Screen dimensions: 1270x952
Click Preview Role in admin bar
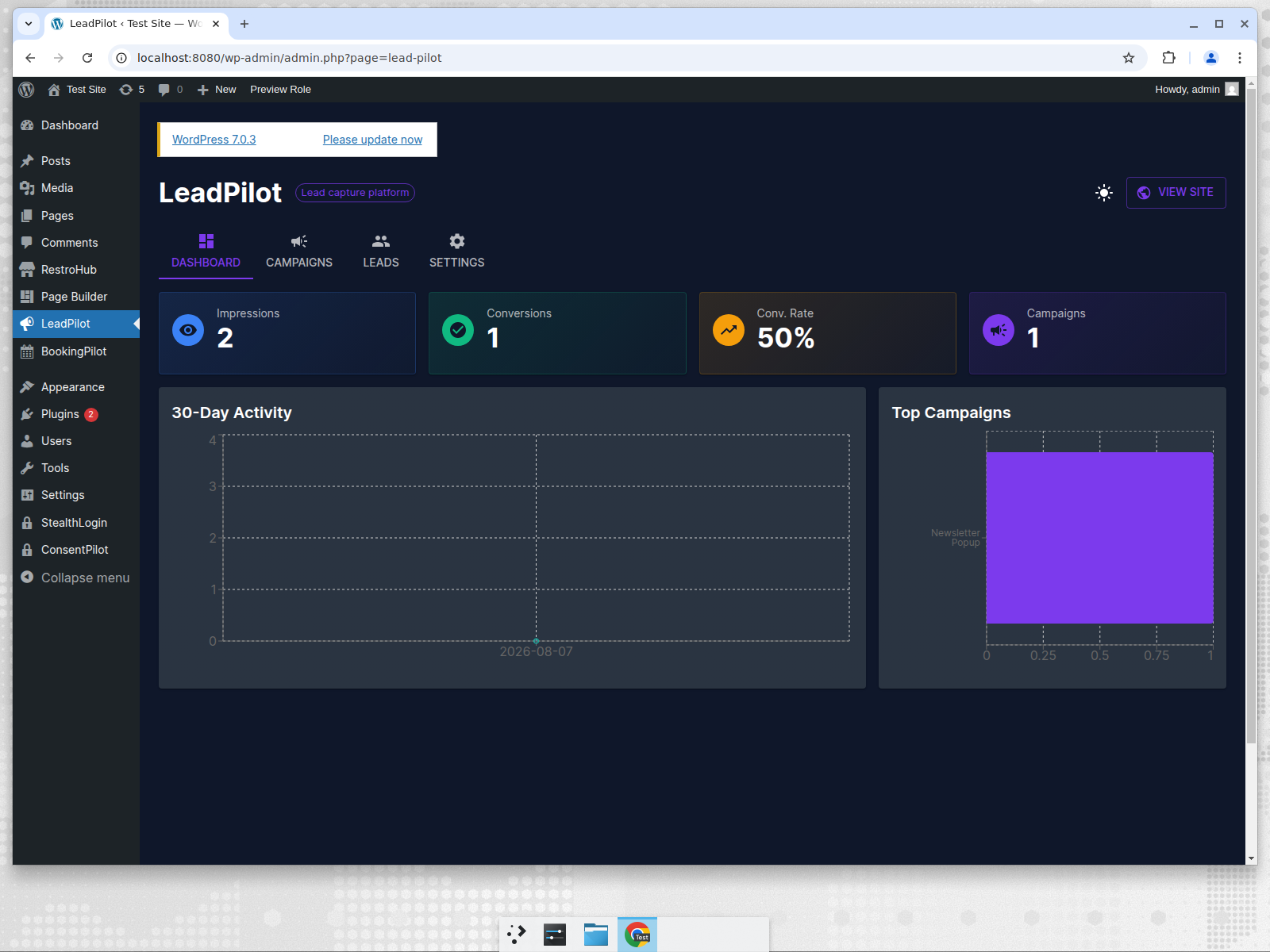[280, 90]
